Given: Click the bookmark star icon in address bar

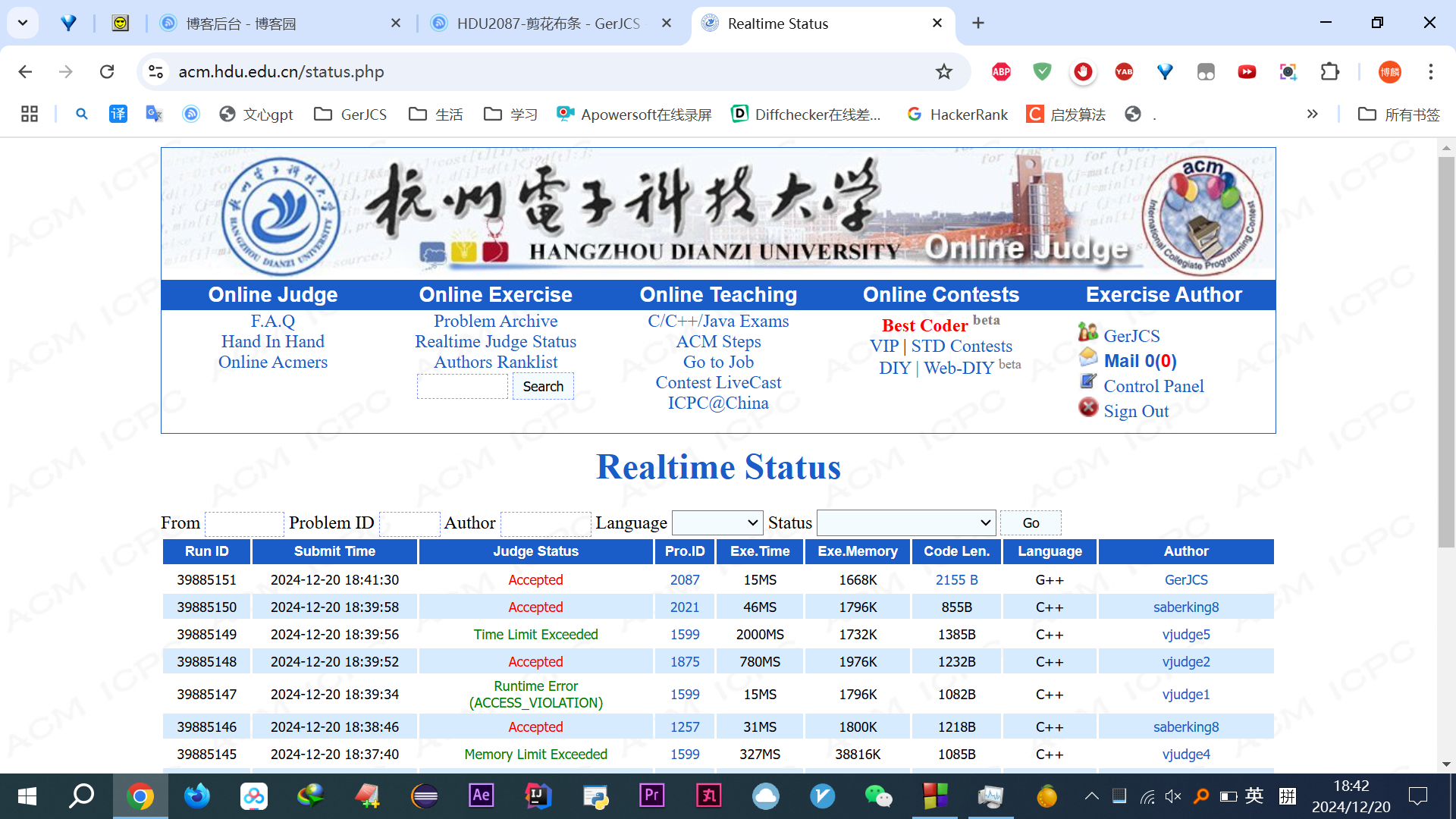Looking at the screenshot, I should click(943, 71).
